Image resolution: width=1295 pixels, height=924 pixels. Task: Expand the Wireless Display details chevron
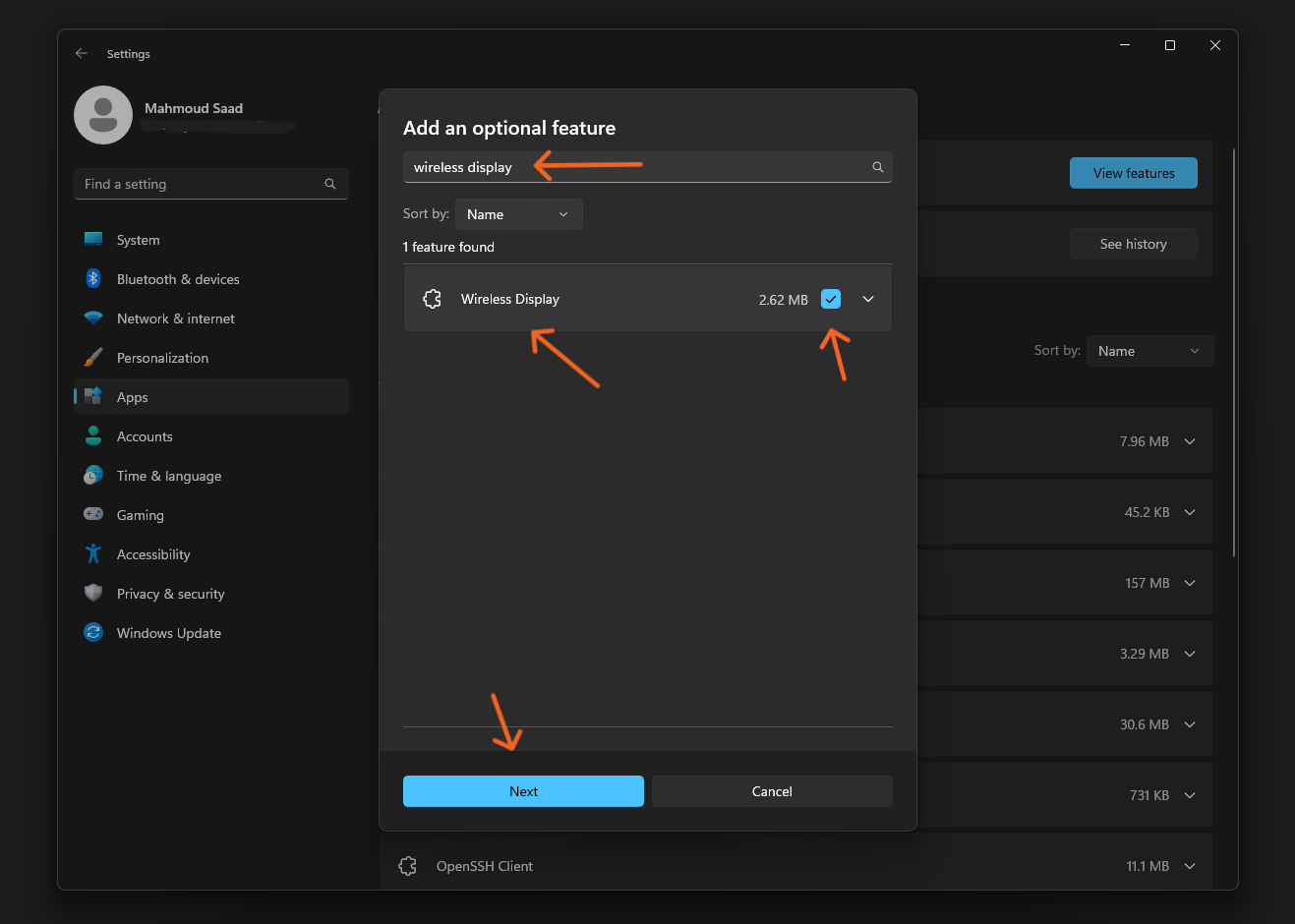tap(868, 299)
